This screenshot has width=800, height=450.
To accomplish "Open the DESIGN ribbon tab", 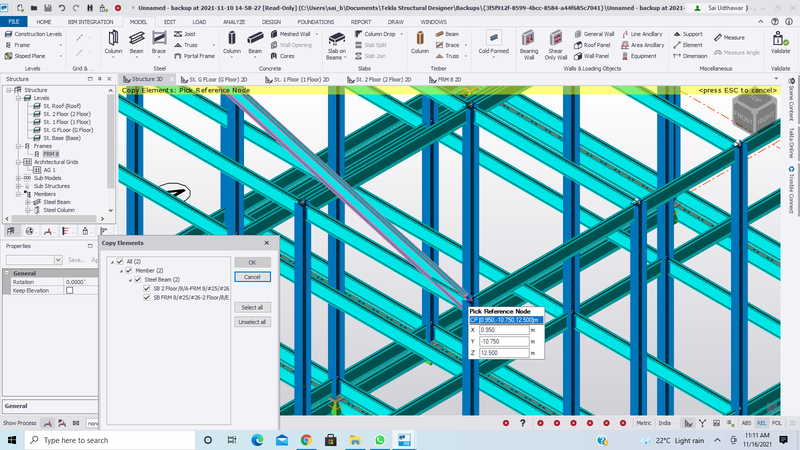I will pyautogui.click(x=271, y=22).
